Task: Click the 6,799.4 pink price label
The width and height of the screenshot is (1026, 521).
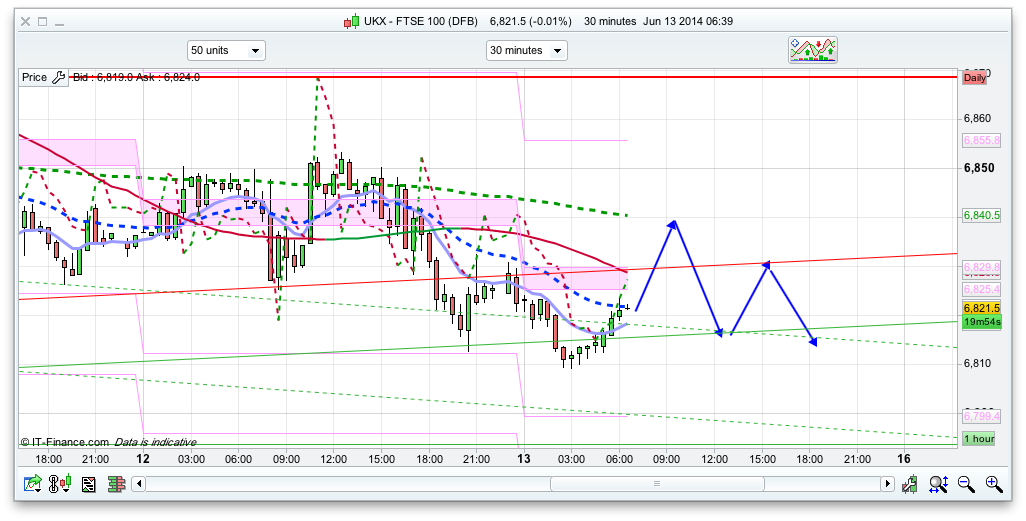Action: click(x=982, y=416)
